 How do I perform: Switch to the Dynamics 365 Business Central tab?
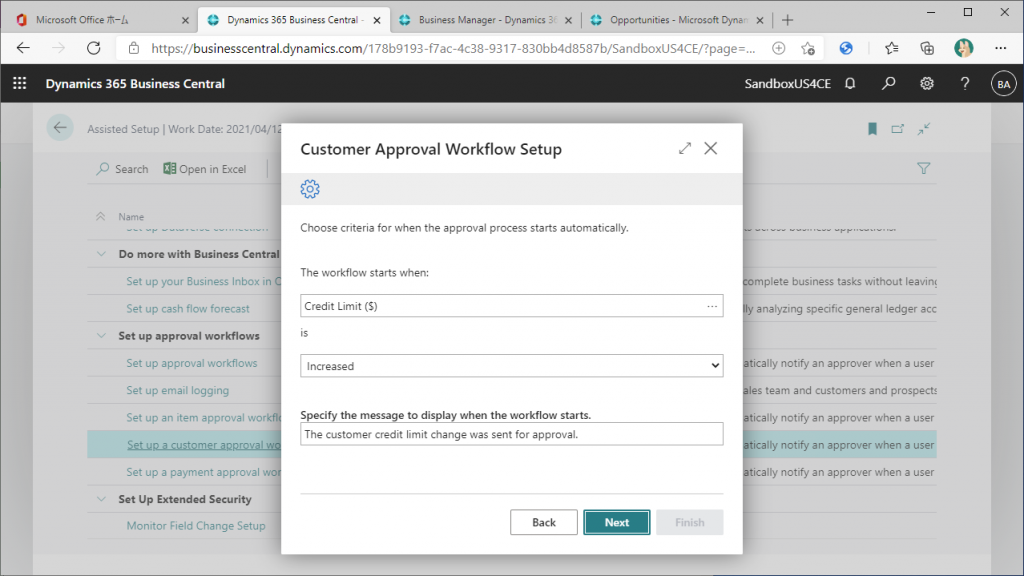tap(294, 20)
